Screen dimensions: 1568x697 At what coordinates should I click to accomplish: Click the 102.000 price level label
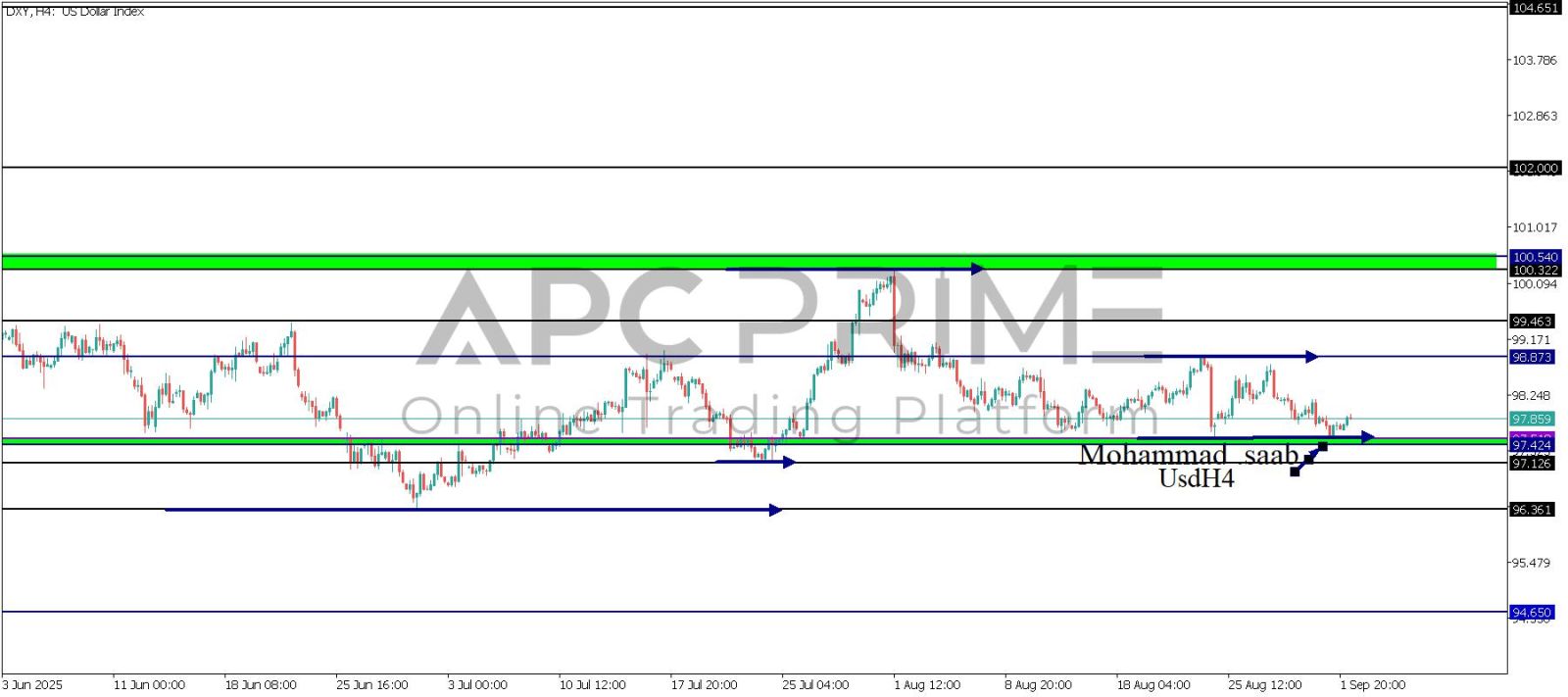(x=1534, y=168)
